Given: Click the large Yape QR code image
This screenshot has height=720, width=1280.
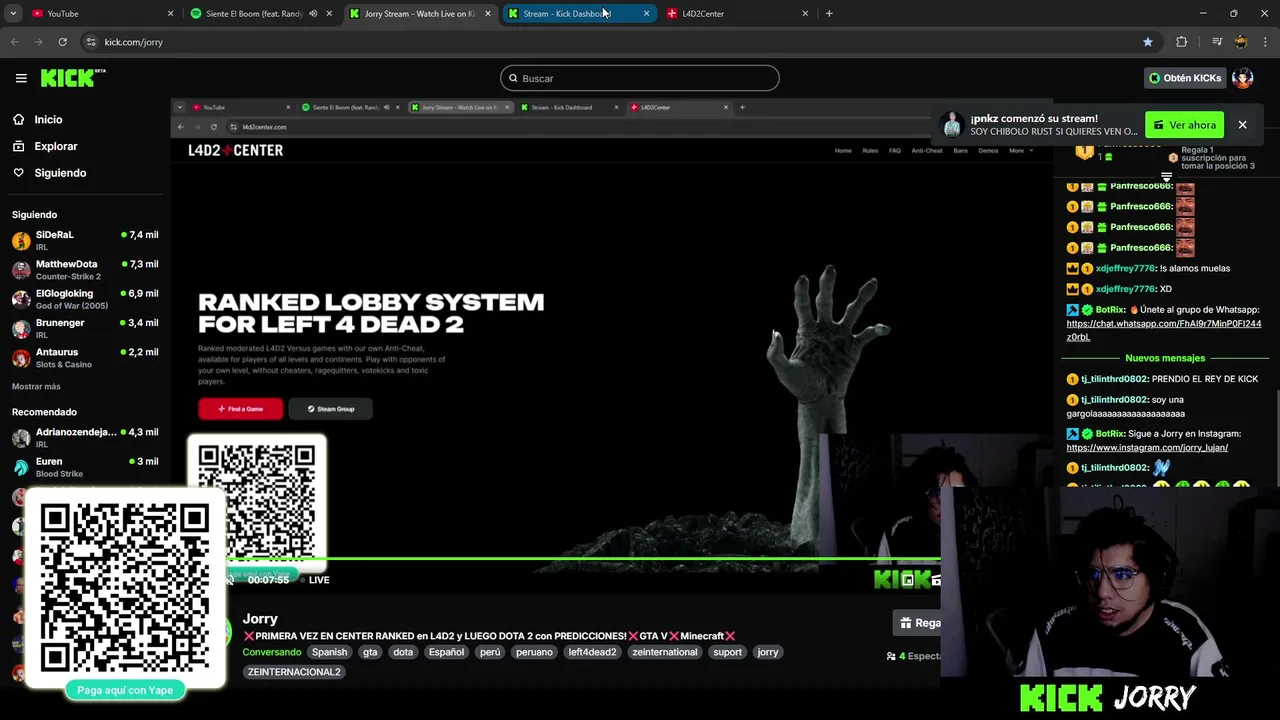Looking at the screenshot, I should [125, 588].
